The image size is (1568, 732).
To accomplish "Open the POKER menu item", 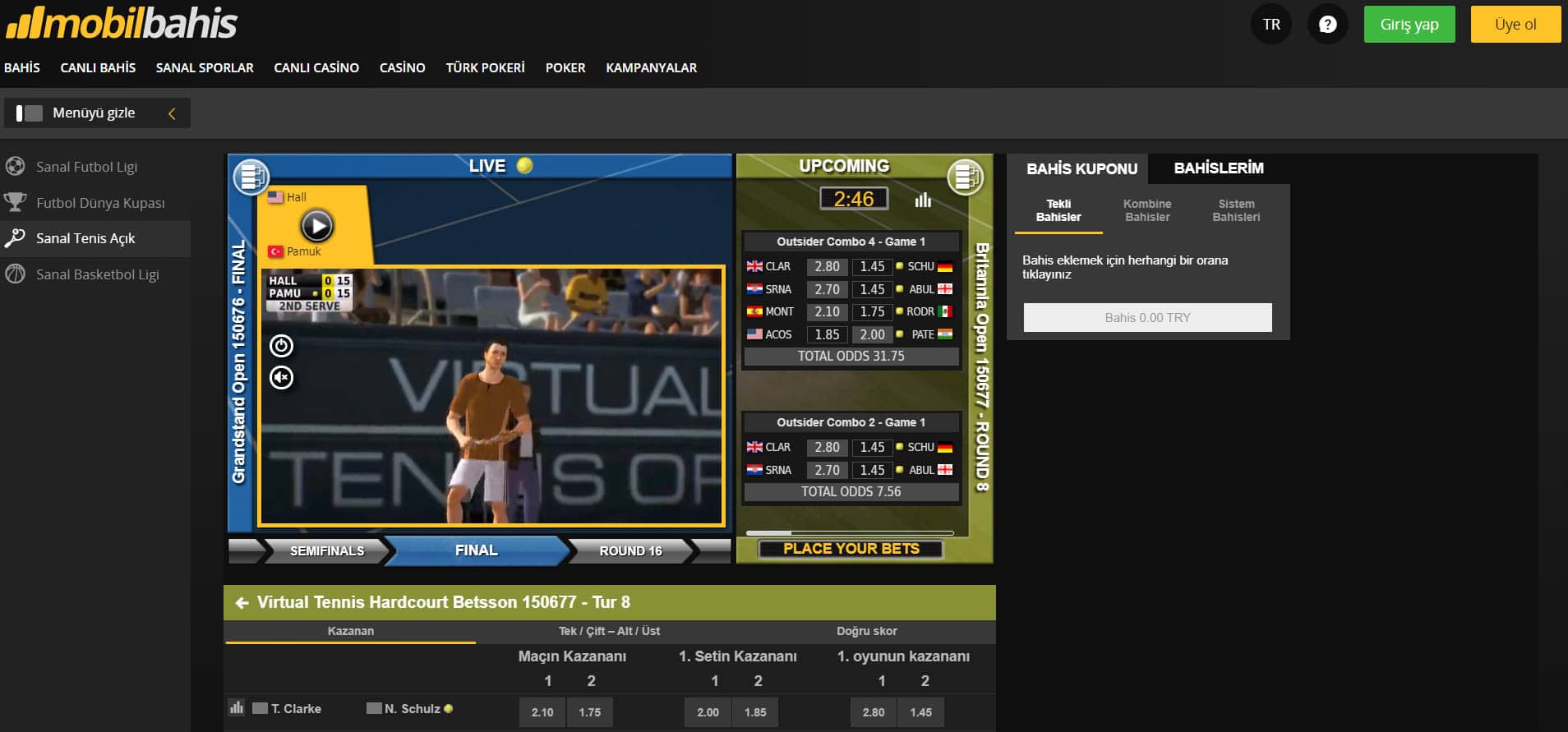I will [565, 68].
